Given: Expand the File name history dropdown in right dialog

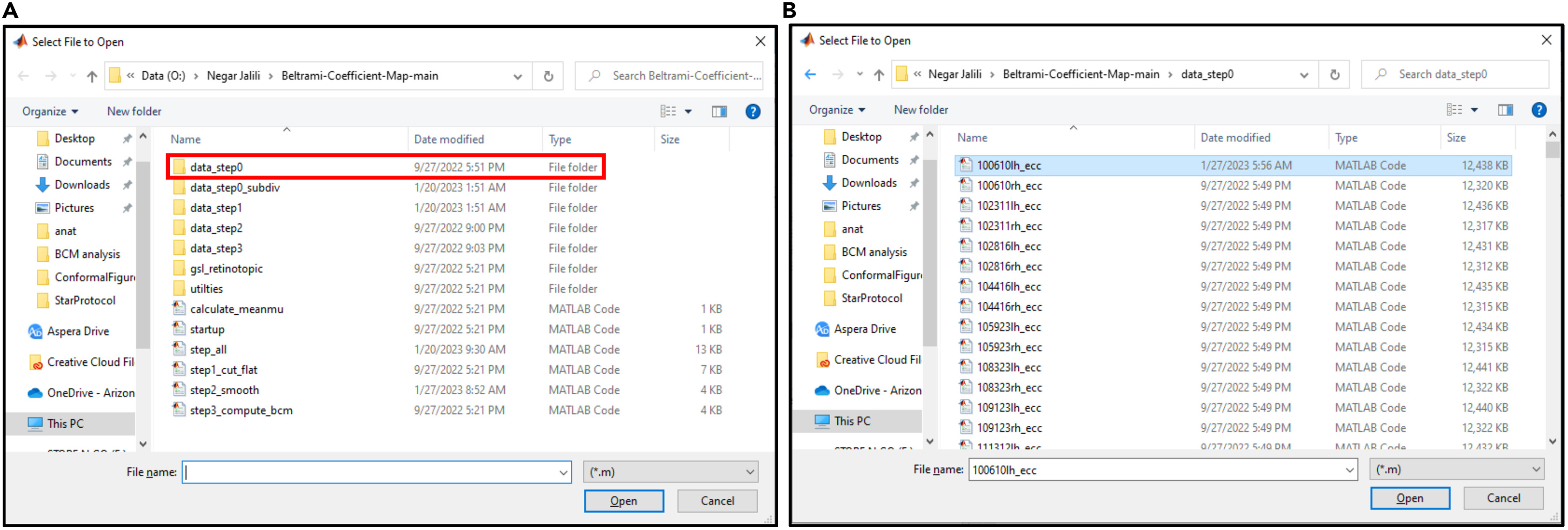Looking at the screenshot, I should click(x=1349, y=470).
